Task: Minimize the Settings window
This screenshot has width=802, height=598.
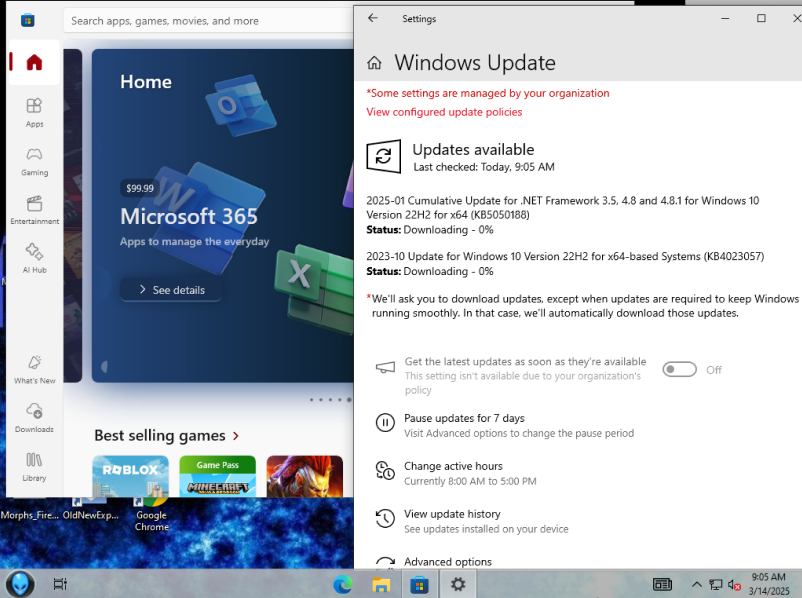Action: click(x=725, y=18)
